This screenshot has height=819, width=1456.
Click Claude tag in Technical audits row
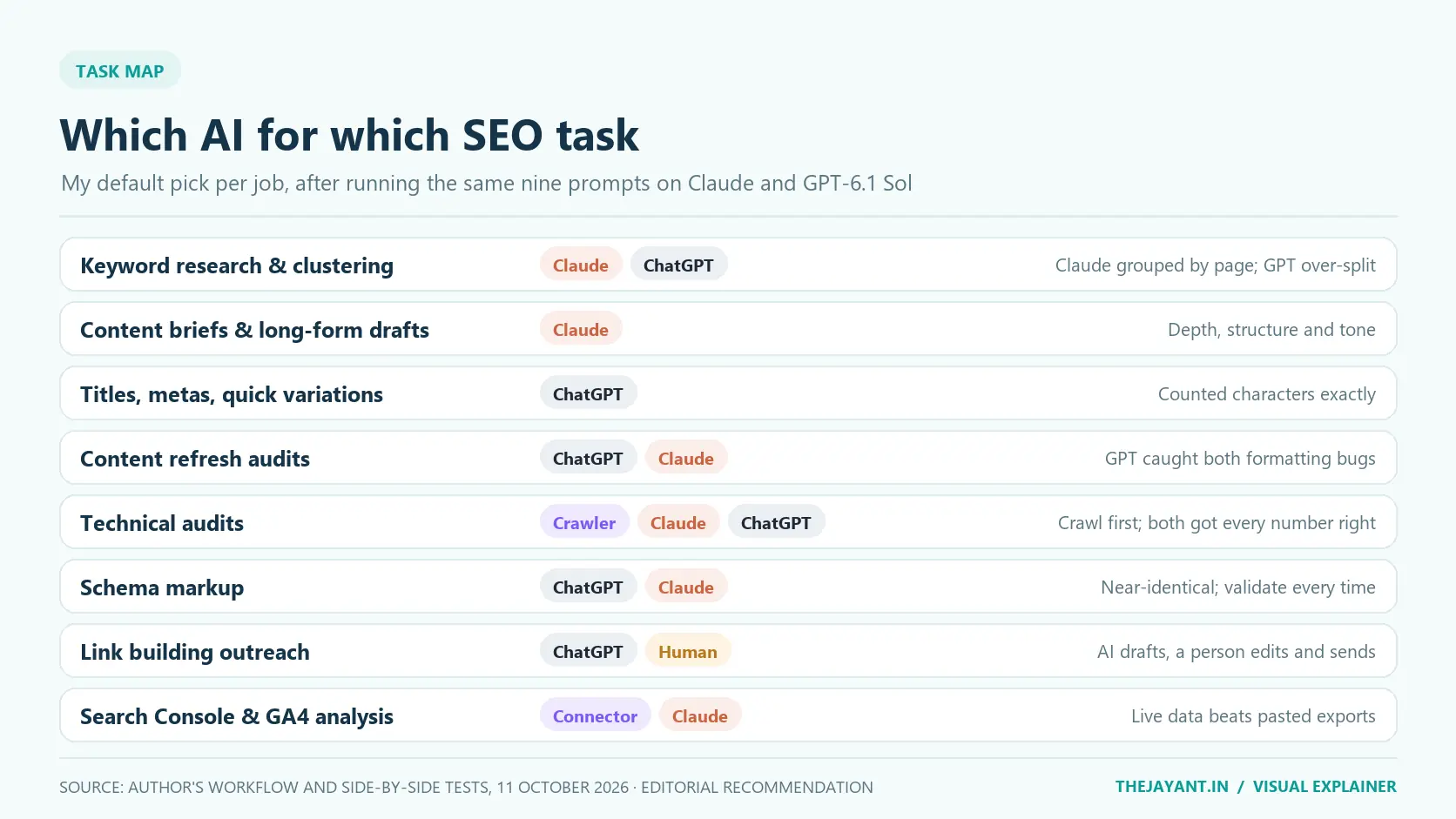point(678,522)
